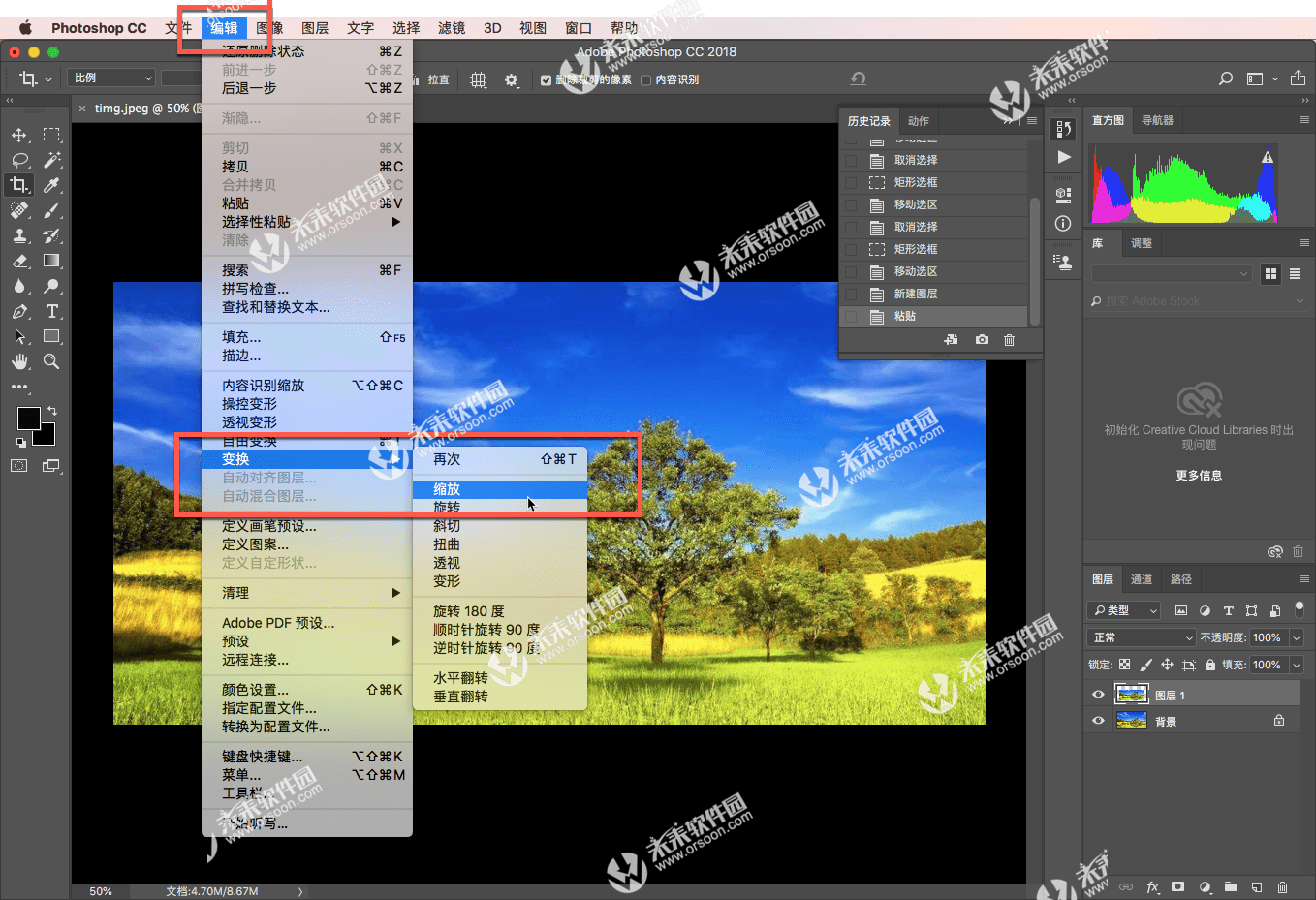Screen dimensions: 1316x900
Task: Select the Brush tool
Action: coord(51,210)
